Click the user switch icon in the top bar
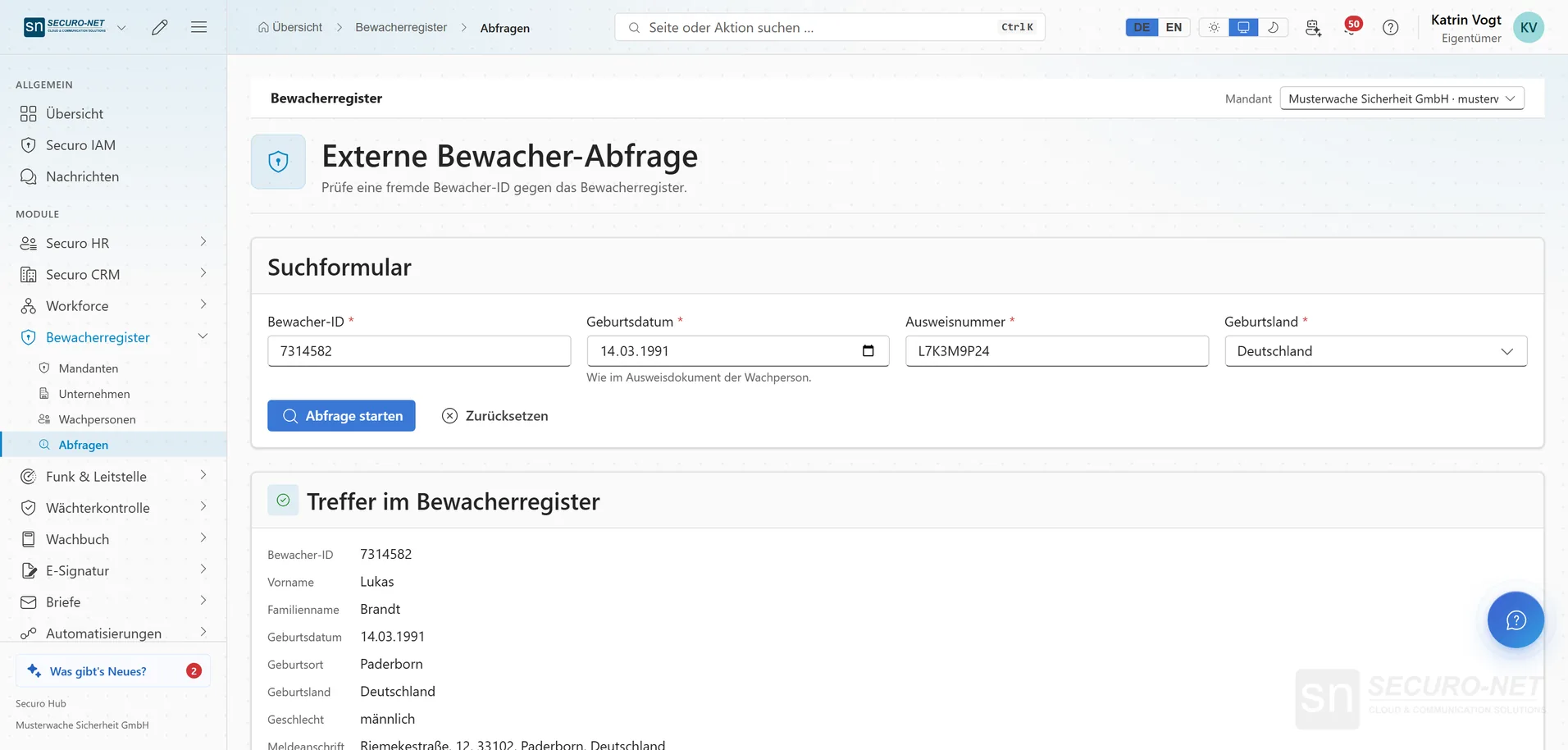 click(1313, 27)
